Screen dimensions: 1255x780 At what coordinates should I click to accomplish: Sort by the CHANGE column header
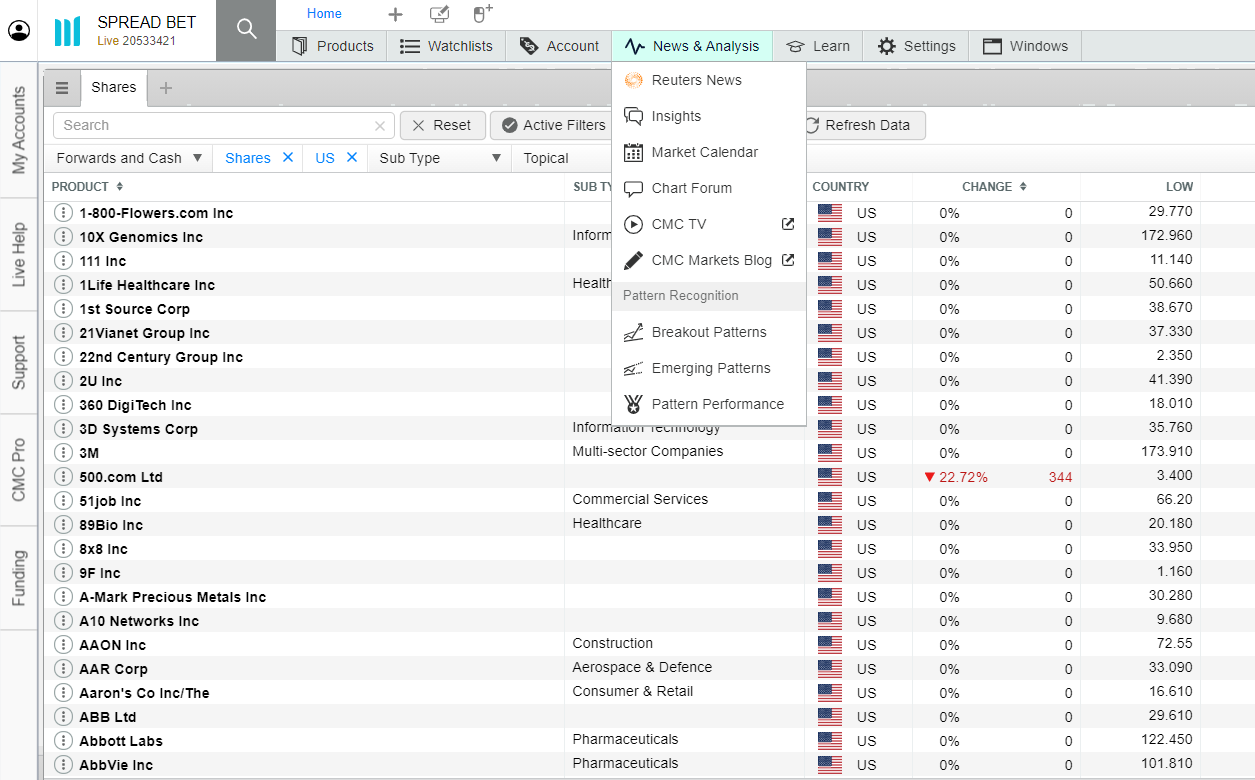pyautogui.click(x=994, y=186)
